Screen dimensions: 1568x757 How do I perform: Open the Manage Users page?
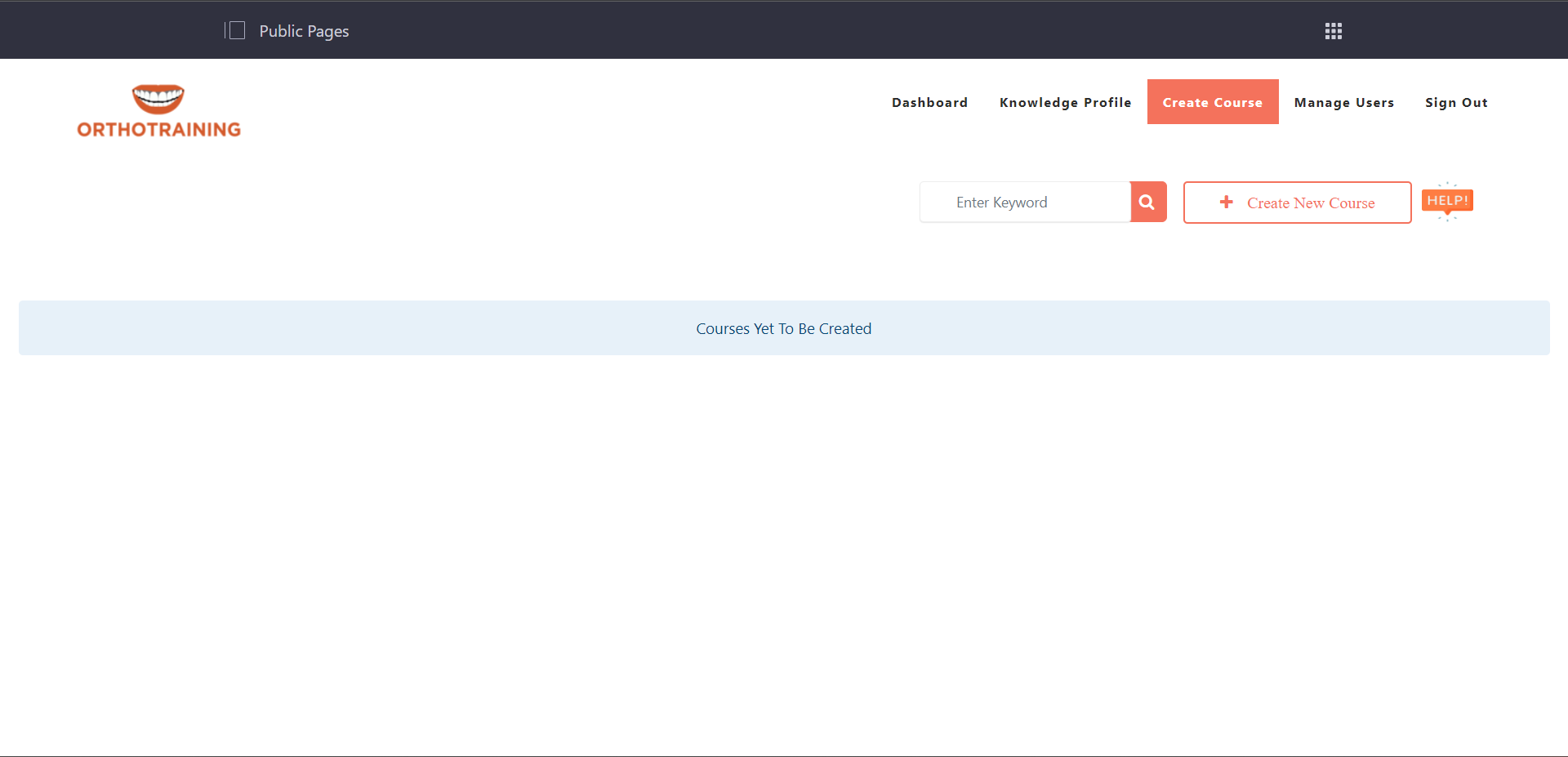pos(1343,103)
